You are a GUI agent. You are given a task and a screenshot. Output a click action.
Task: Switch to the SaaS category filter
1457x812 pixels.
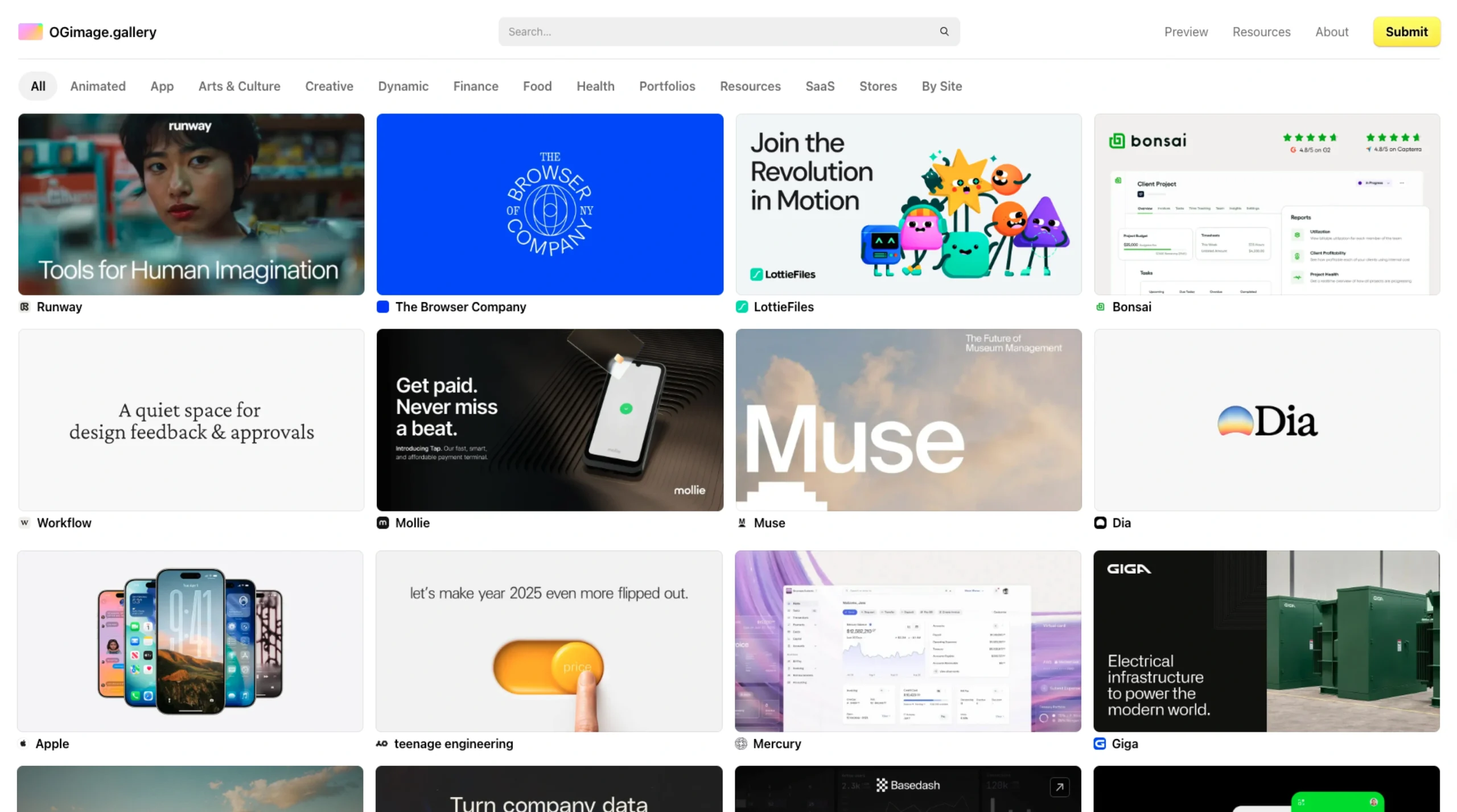tap(820, 86)
